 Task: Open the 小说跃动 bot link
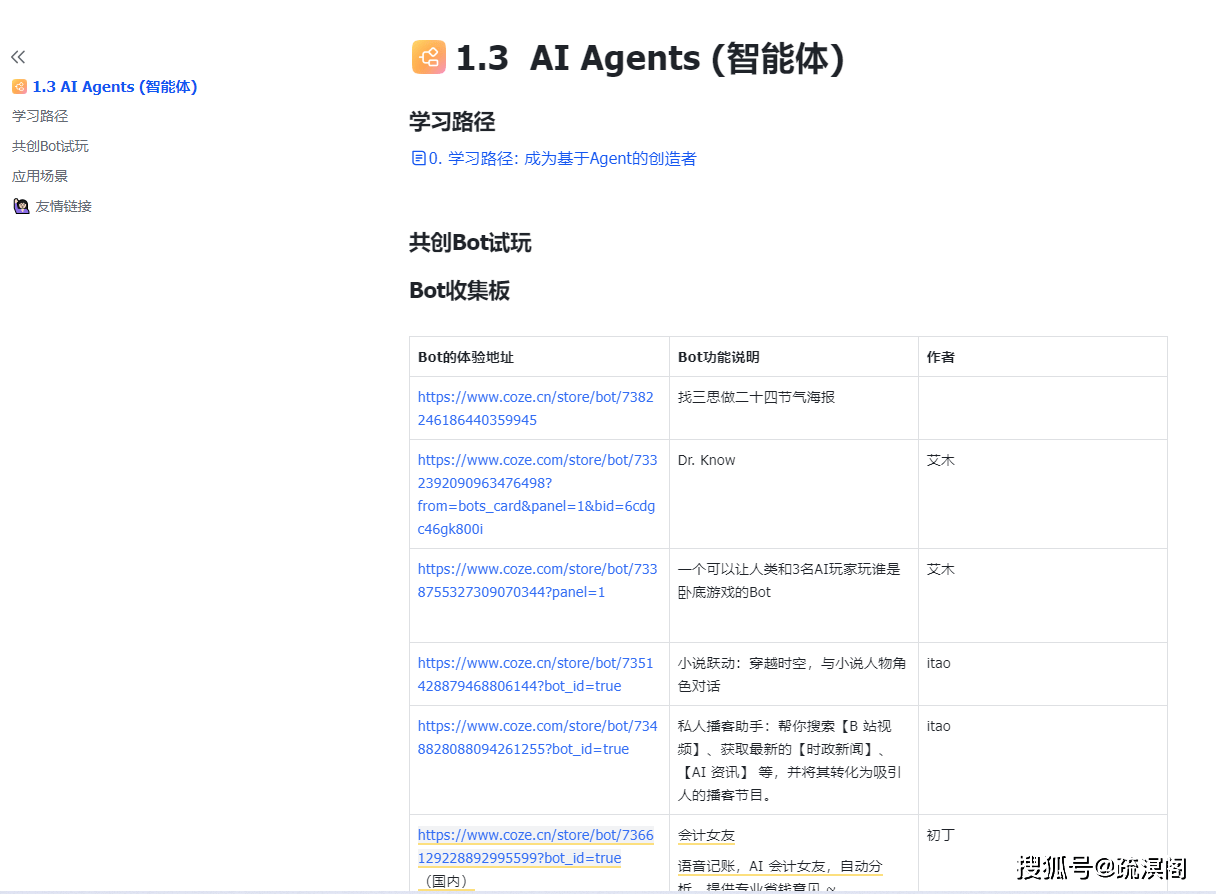tap(535, 674)
